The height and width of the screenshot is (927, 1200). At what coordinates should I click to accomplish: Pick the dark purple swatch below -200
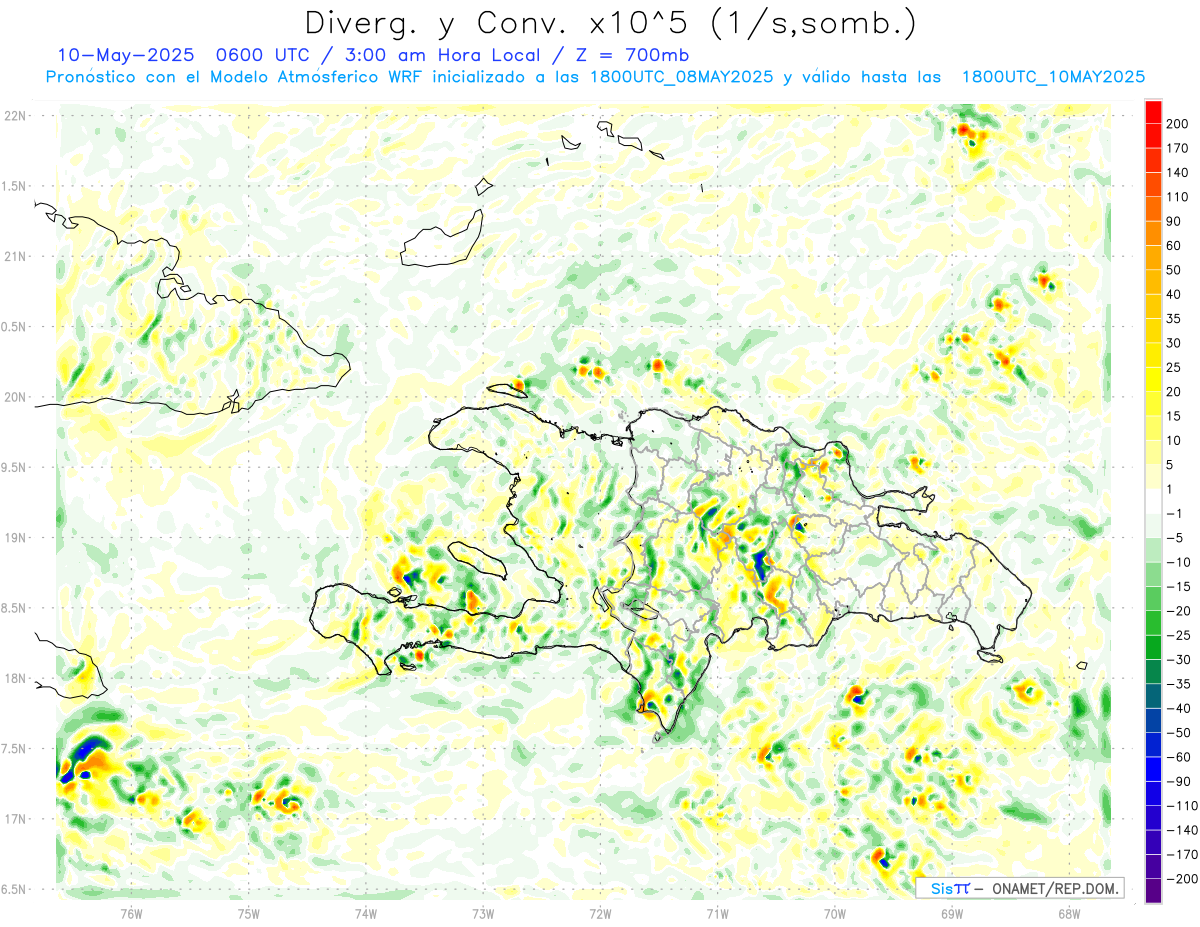[x=1153, y=892]
